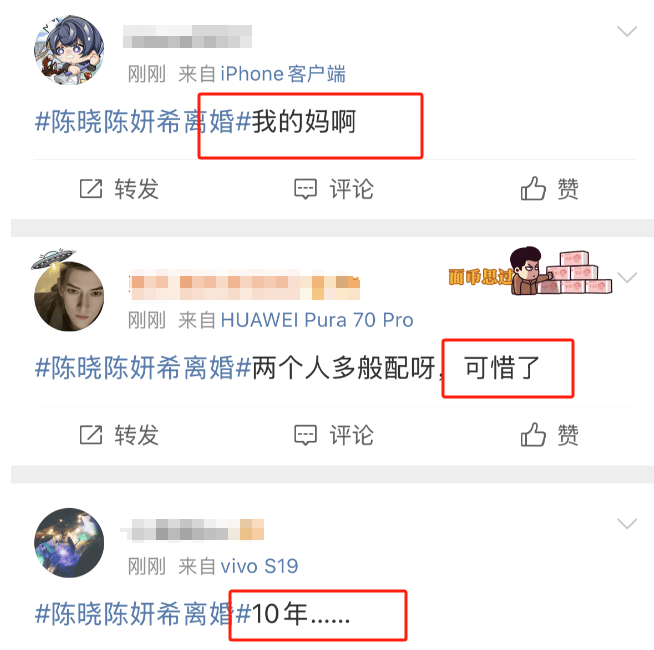Like the second post with the thumbs-up icon
The width and height of the screenshot is (654, 650).
[533, 434]
